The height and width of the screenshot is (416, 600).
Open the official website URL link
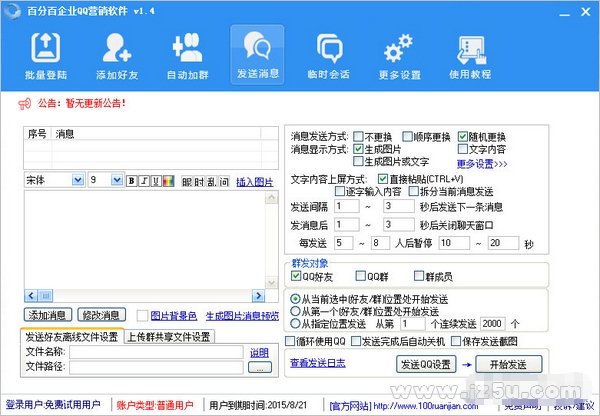point(426,406)
